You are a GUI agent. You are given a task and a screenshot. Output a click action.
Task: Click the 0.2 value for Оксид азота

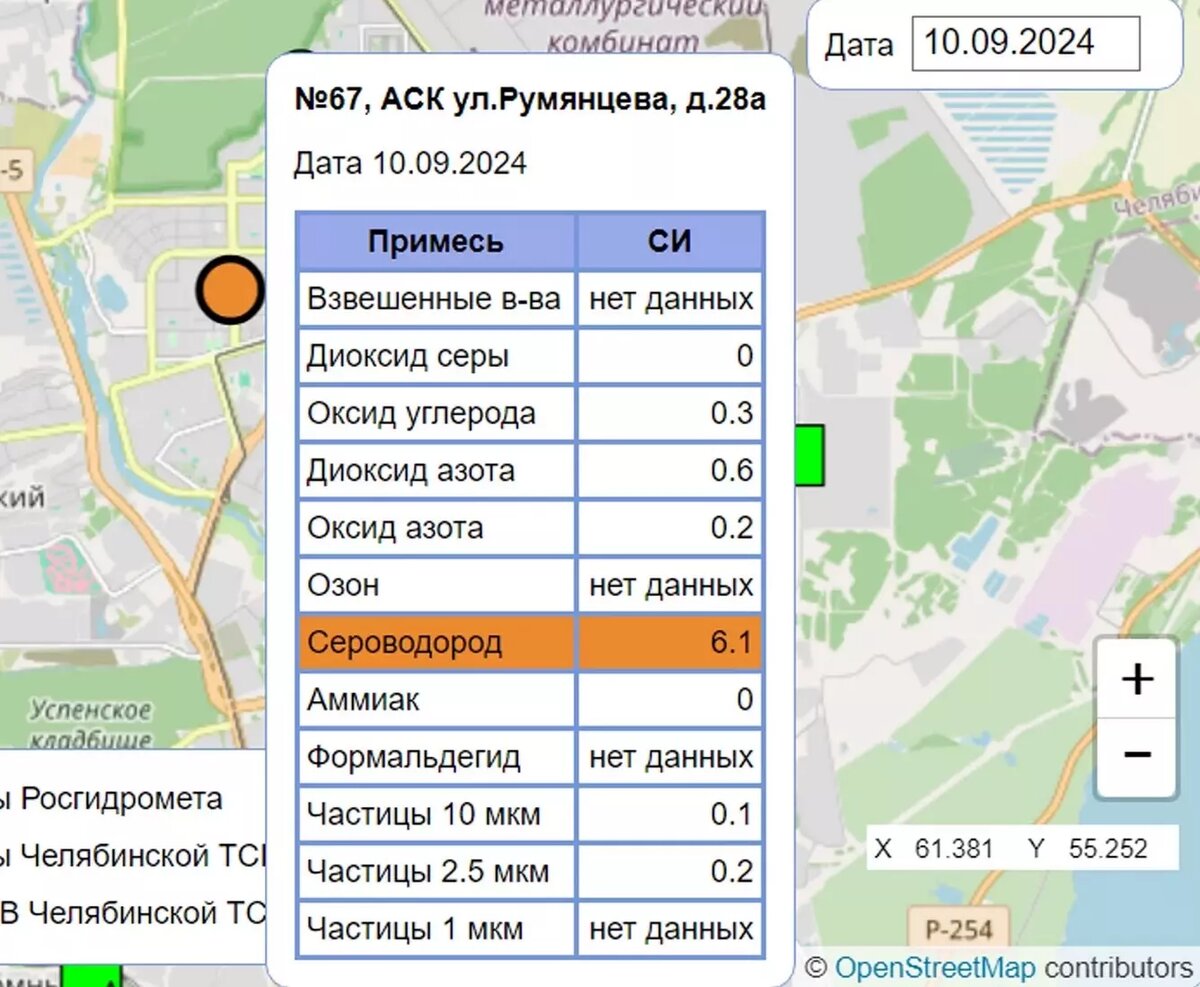tap(732, 527)
